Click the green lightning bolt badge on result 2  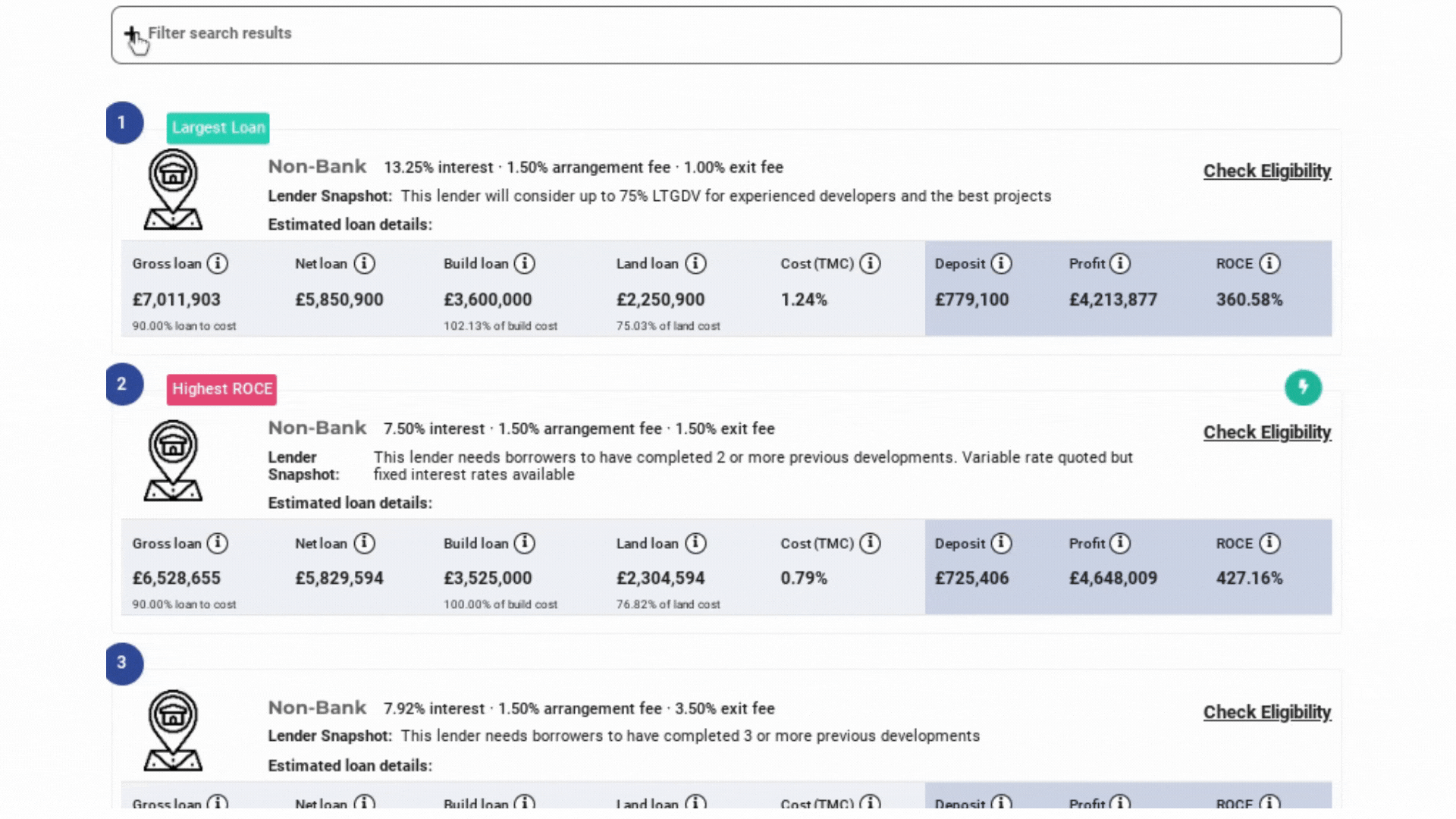[1303, 388]
